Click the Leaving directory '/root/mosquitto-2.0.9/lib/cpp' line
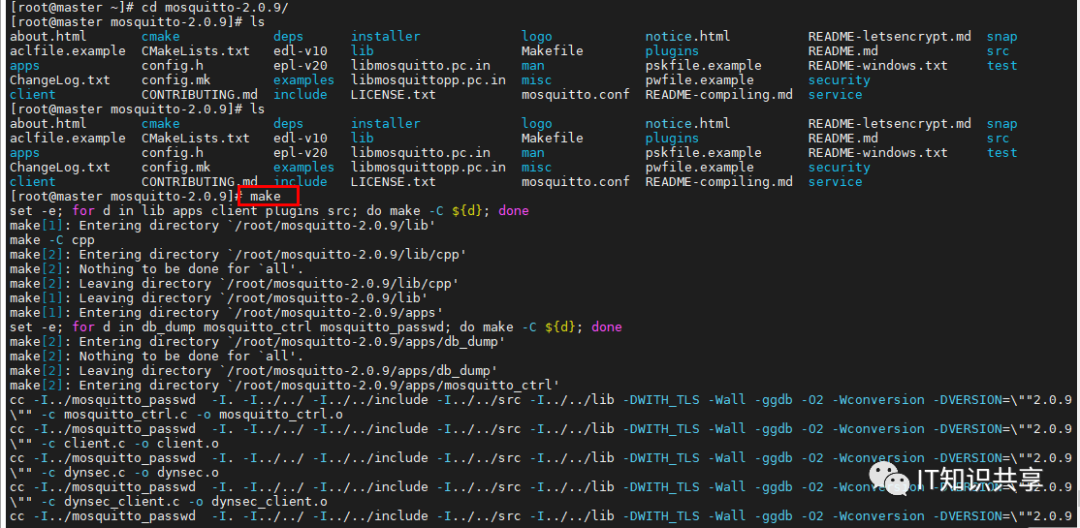 click(x=235, y=284)
